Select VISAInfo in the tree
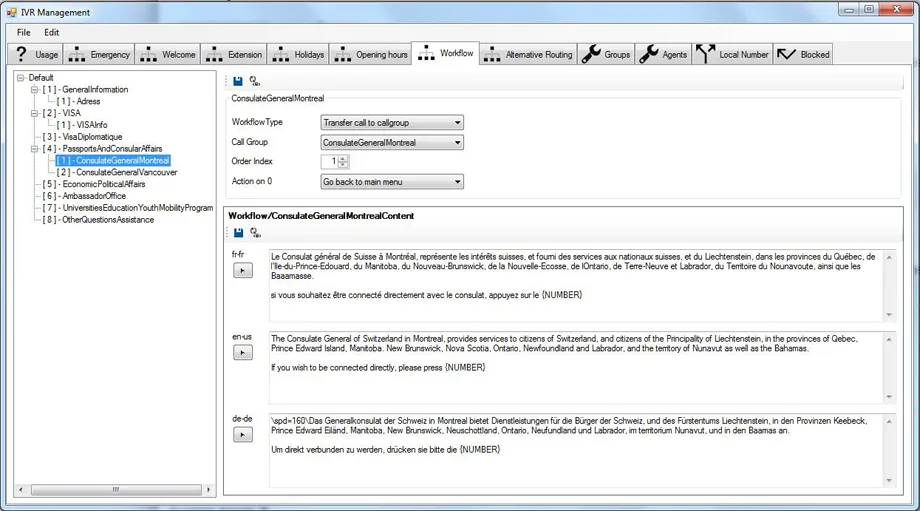Image resolution: width=920 pixels, height=511 pixels. click(82, 125)
